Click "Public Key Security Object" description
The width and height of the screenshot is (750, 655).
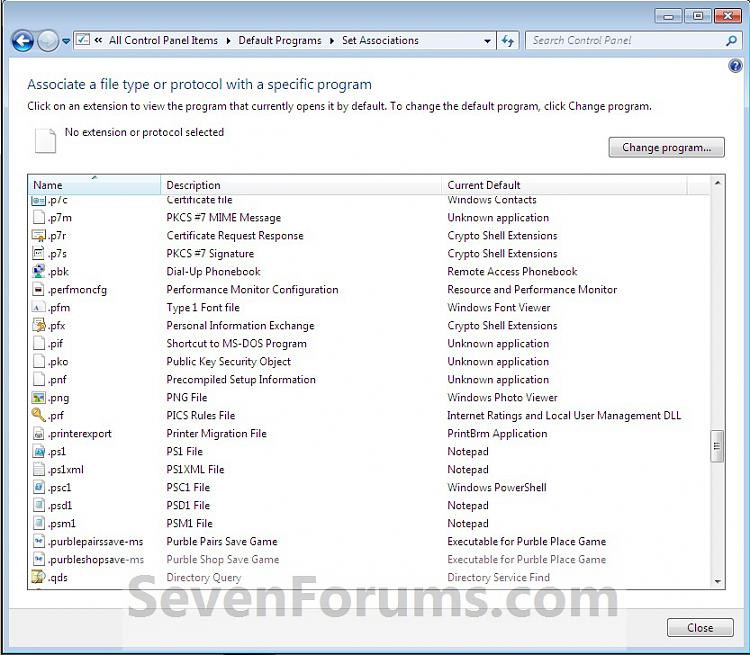[x=229, y=362]
